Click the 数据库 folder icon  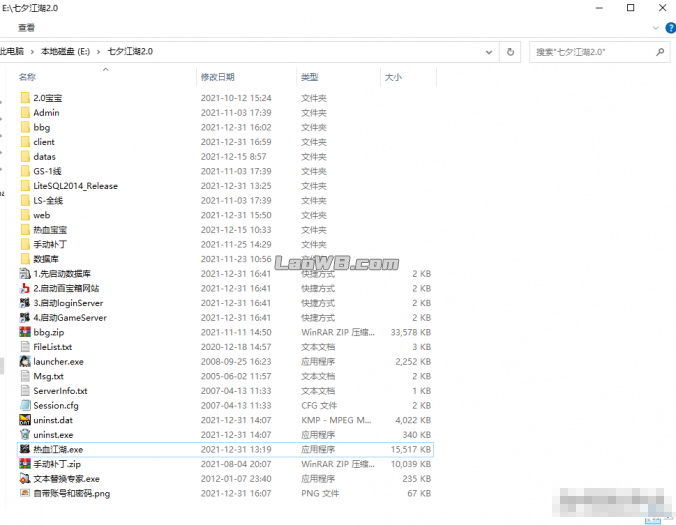point(25,259)
